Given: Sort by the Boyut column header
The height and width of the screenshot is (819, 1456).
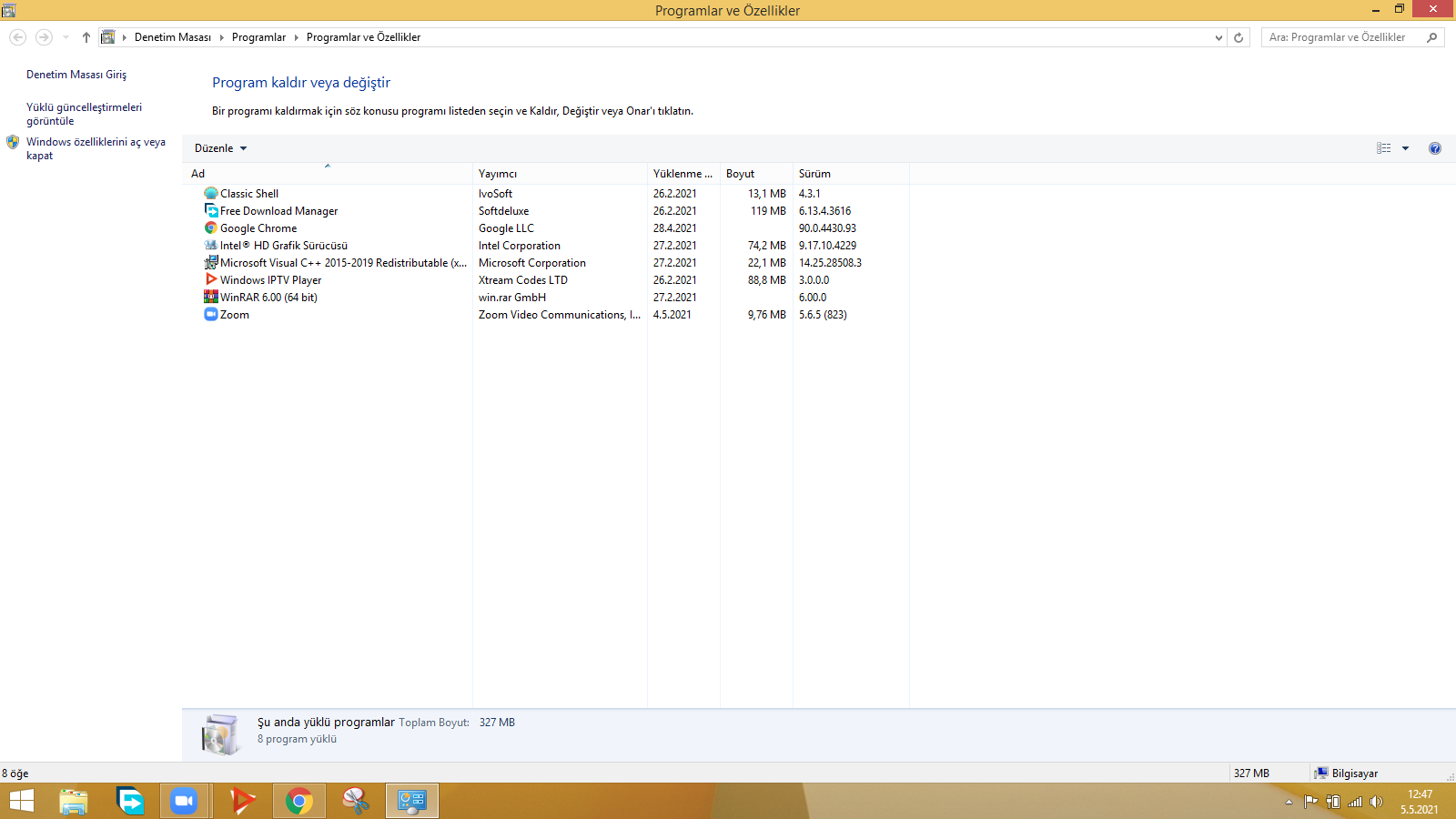Looking at the screenshot, I should tap(756, 174).
